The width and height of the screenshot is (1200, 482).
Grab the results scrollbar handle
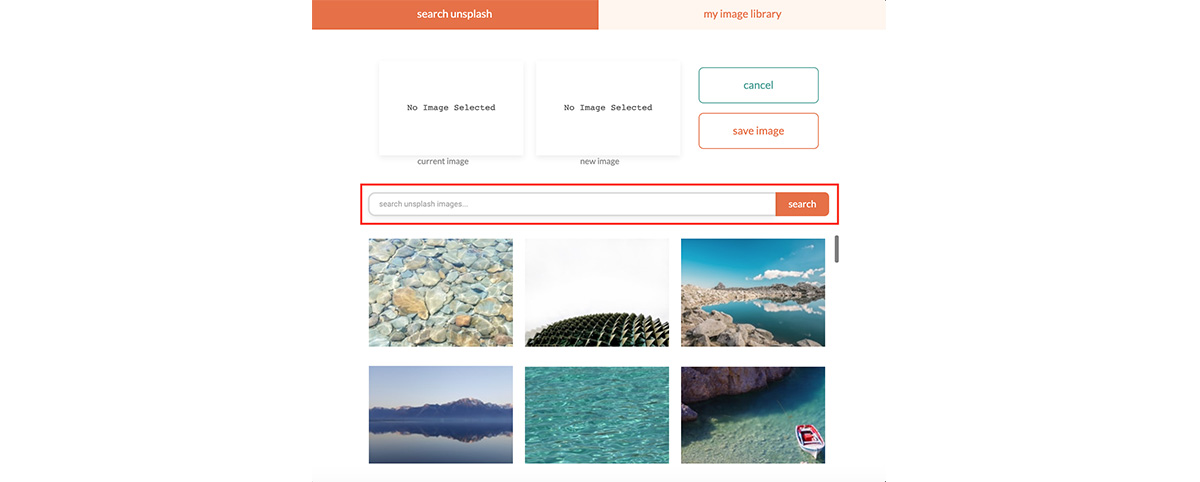(837, 248)
